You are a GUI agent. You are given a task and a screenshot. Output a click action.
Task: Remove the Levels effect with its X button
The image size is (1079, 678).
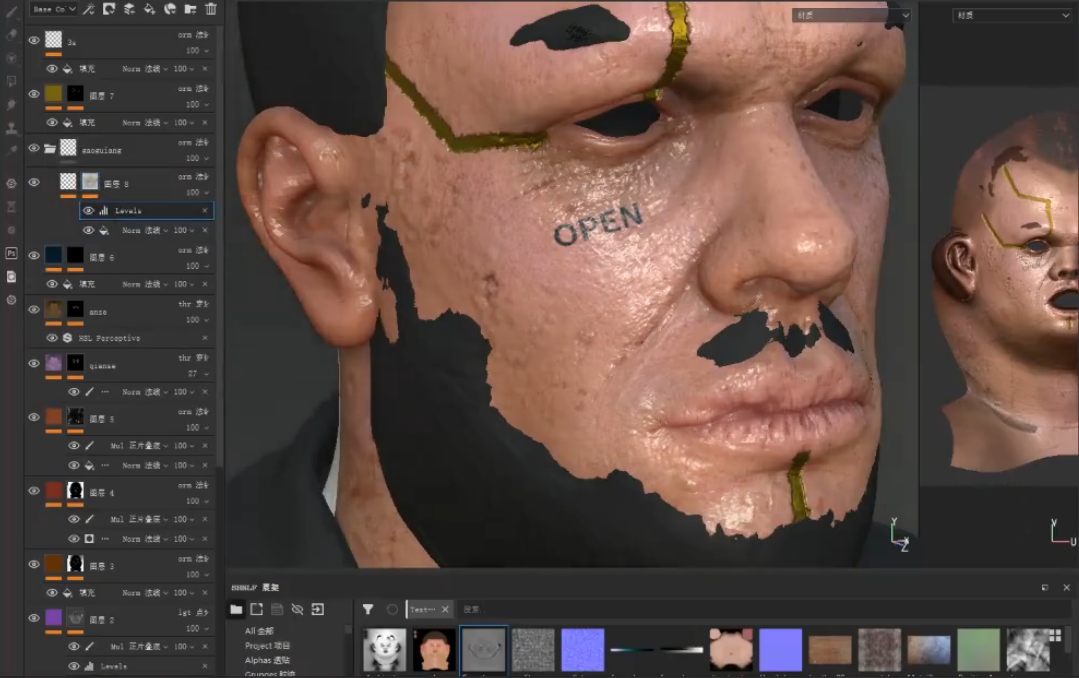[205, 211]
